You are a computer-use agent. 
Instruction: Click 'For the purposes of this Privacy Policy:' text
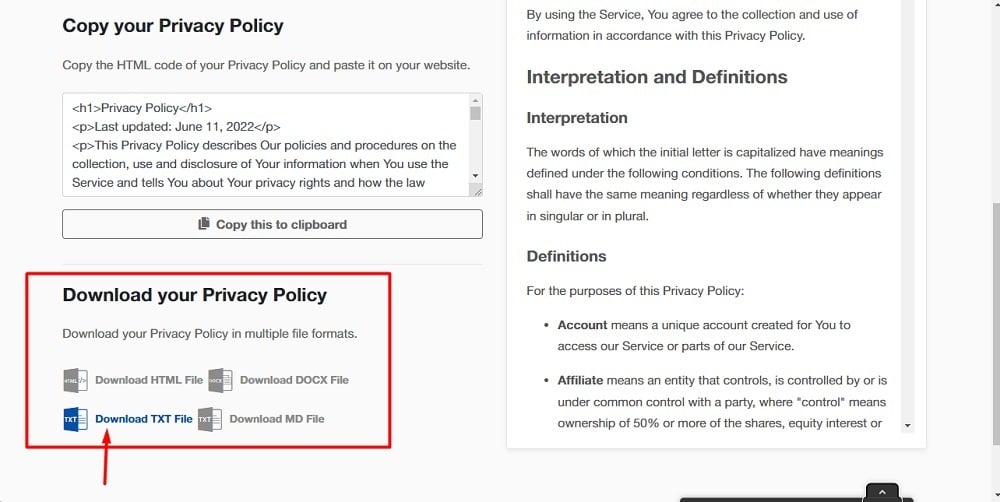[x=635, y=292]
